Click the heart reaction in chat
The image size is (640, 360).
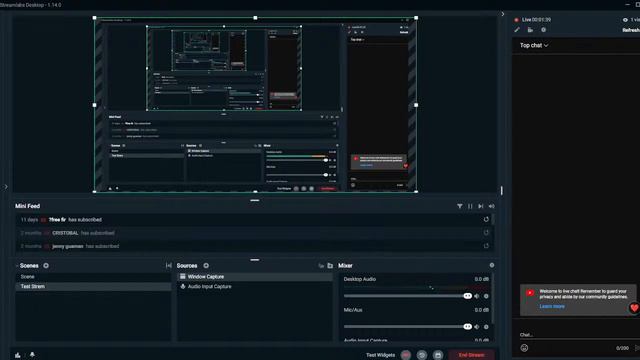click(x=634, y=308)
